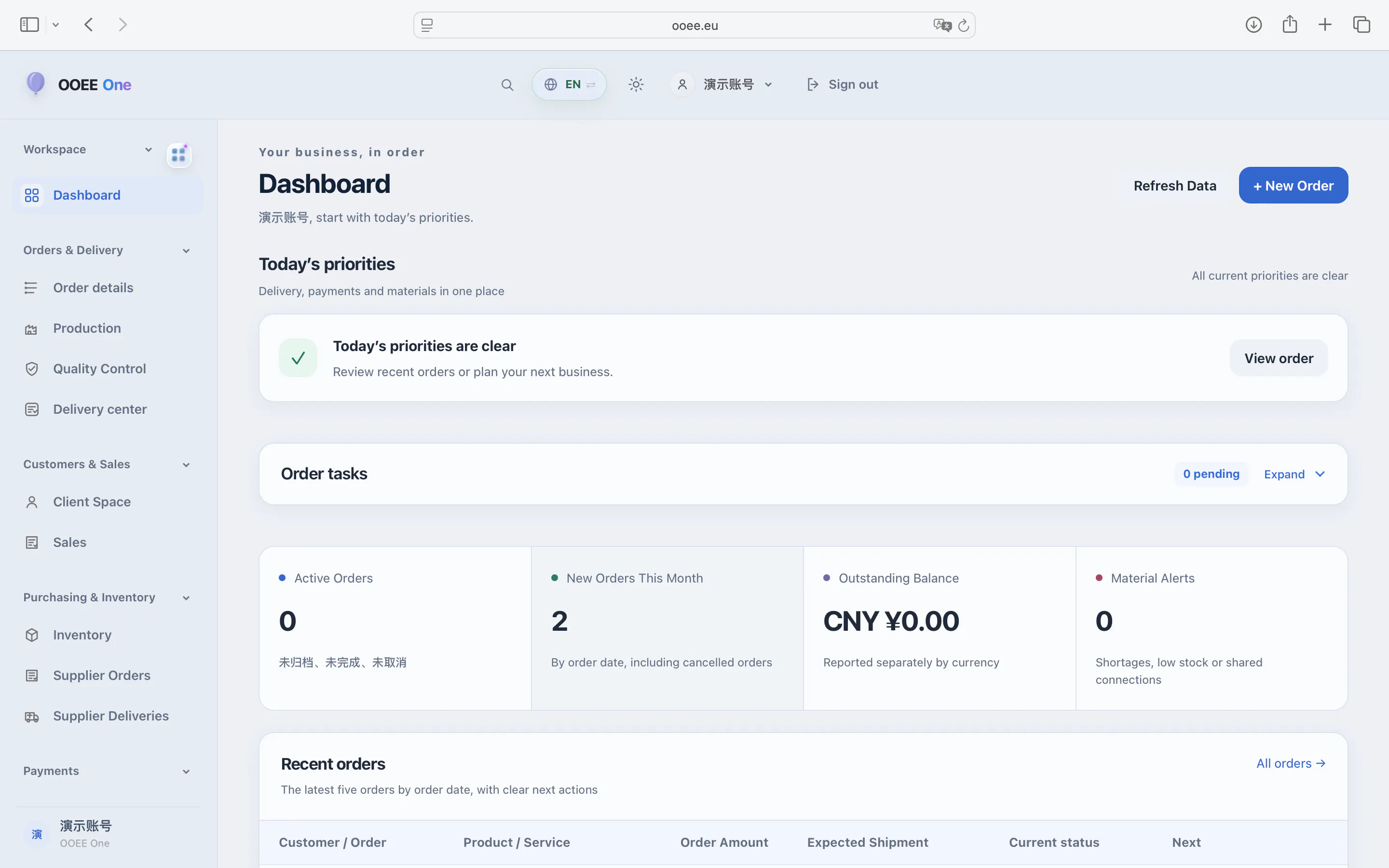Click the Sales list icon
This screenshot has height=868, width=1389.
31,542
